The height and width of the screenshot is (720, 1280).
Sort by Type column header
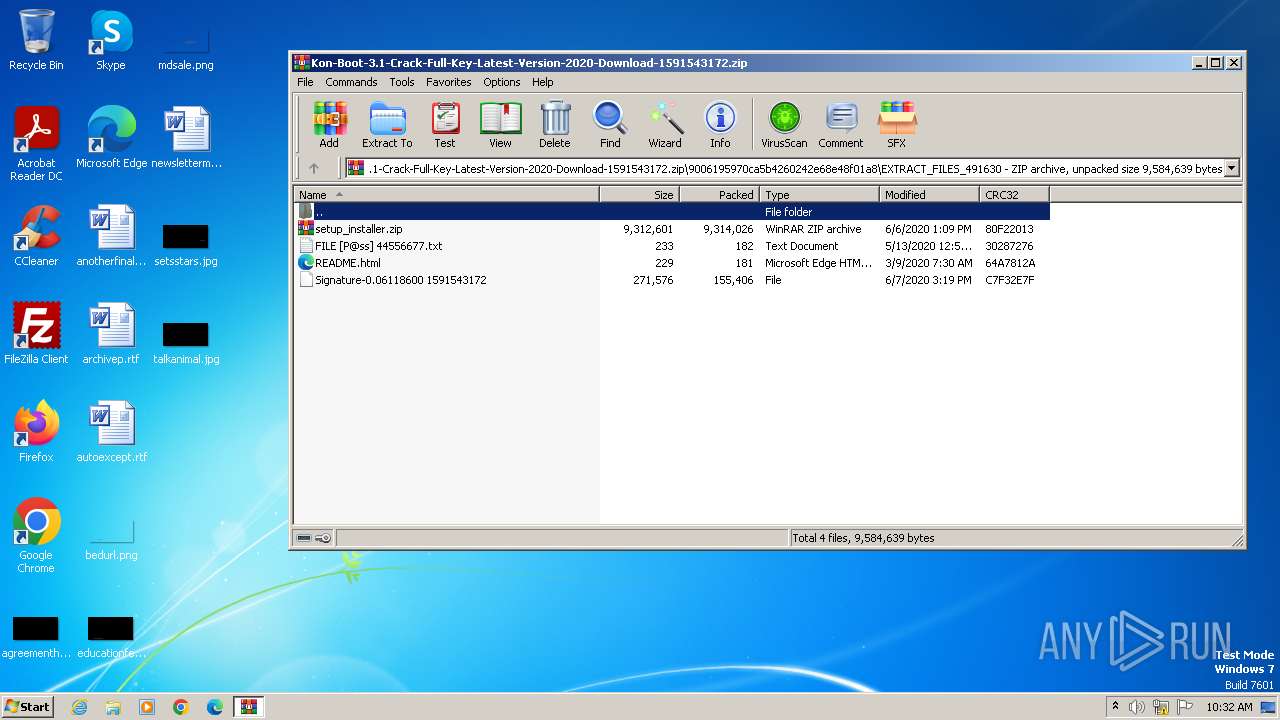tap(820, 195)
